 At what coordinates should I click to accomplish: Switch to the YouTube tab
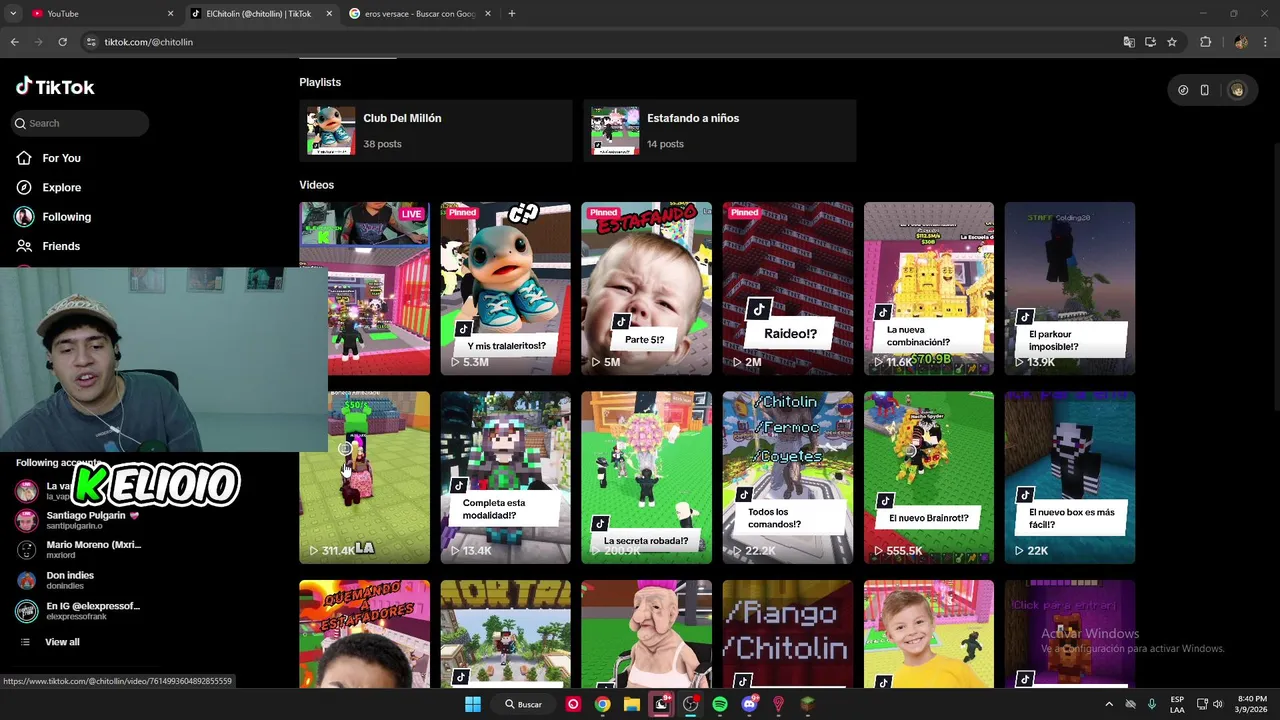(100, 14)
